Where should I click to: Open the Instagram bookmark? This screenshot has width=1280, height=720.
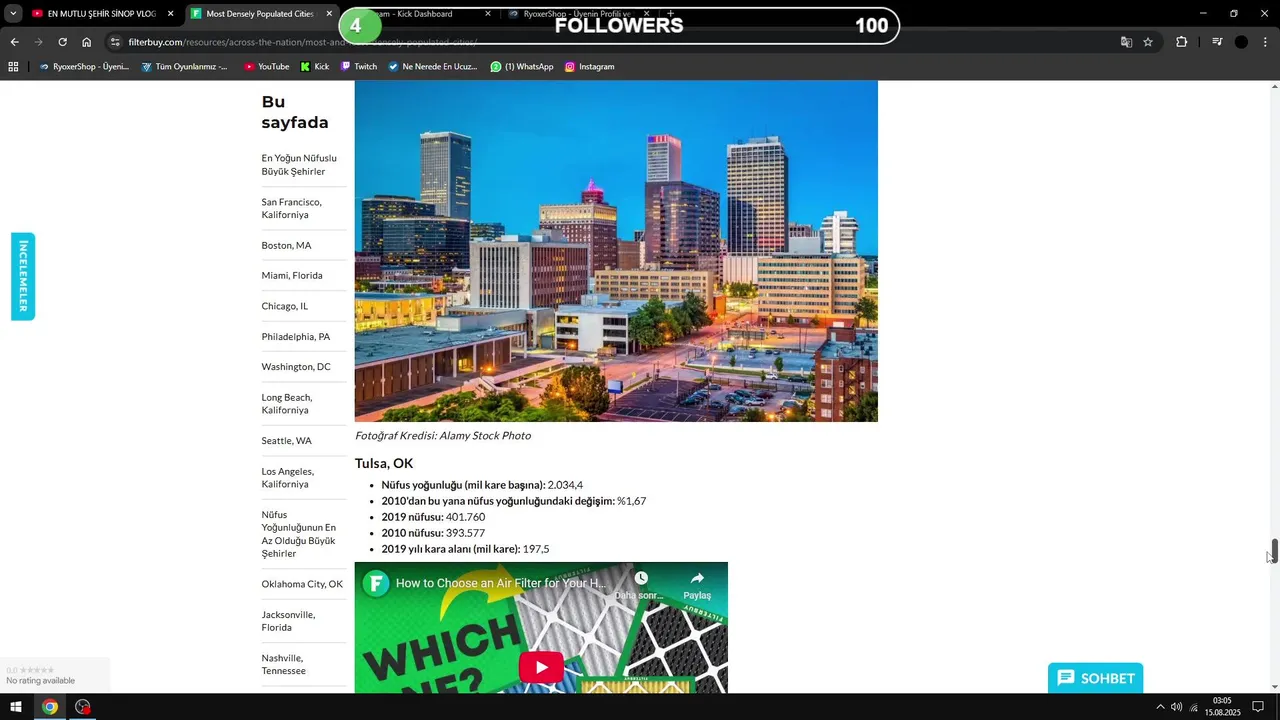pos(589,67)
